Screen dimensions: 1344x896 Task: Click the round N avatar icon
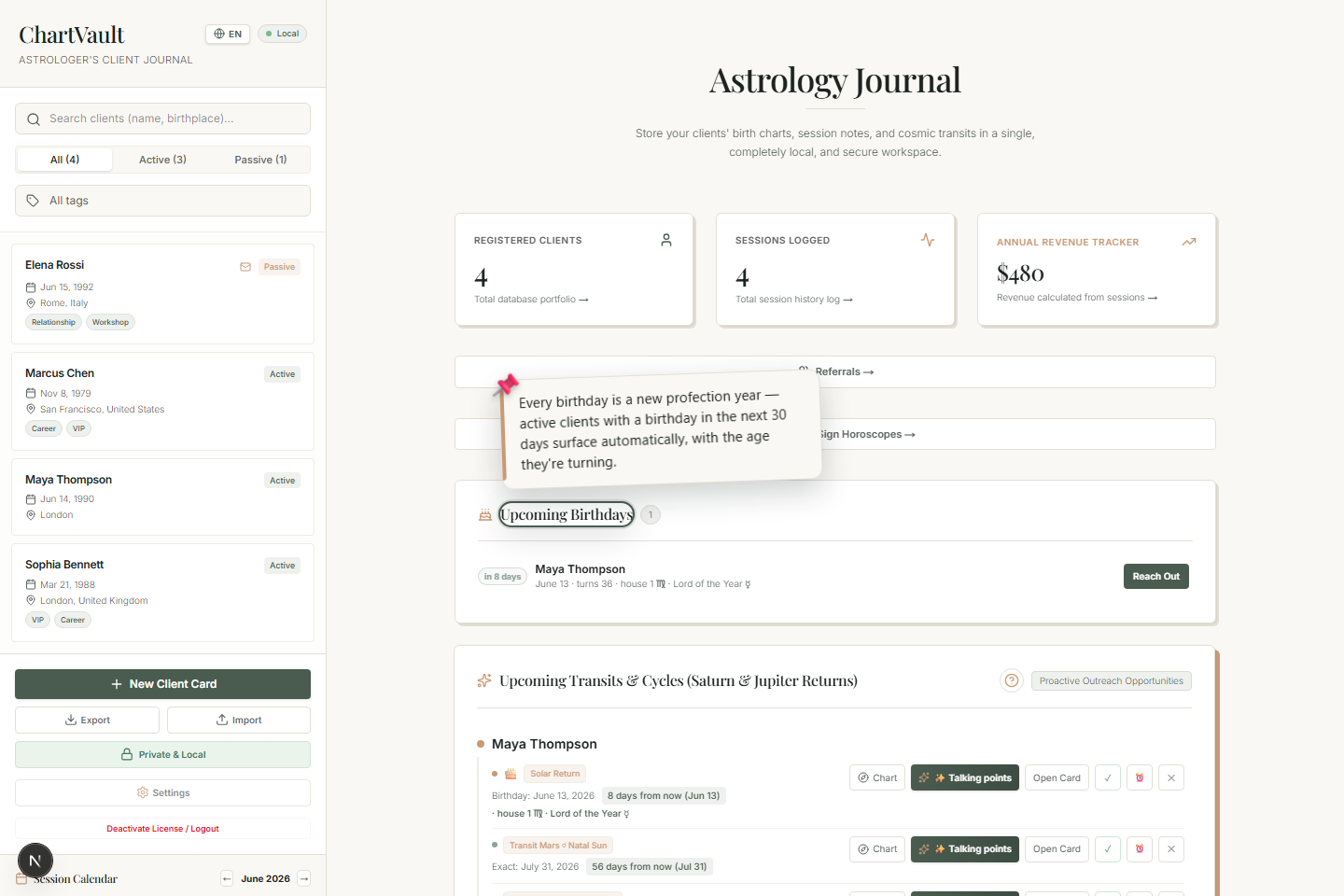pos(35,861)
